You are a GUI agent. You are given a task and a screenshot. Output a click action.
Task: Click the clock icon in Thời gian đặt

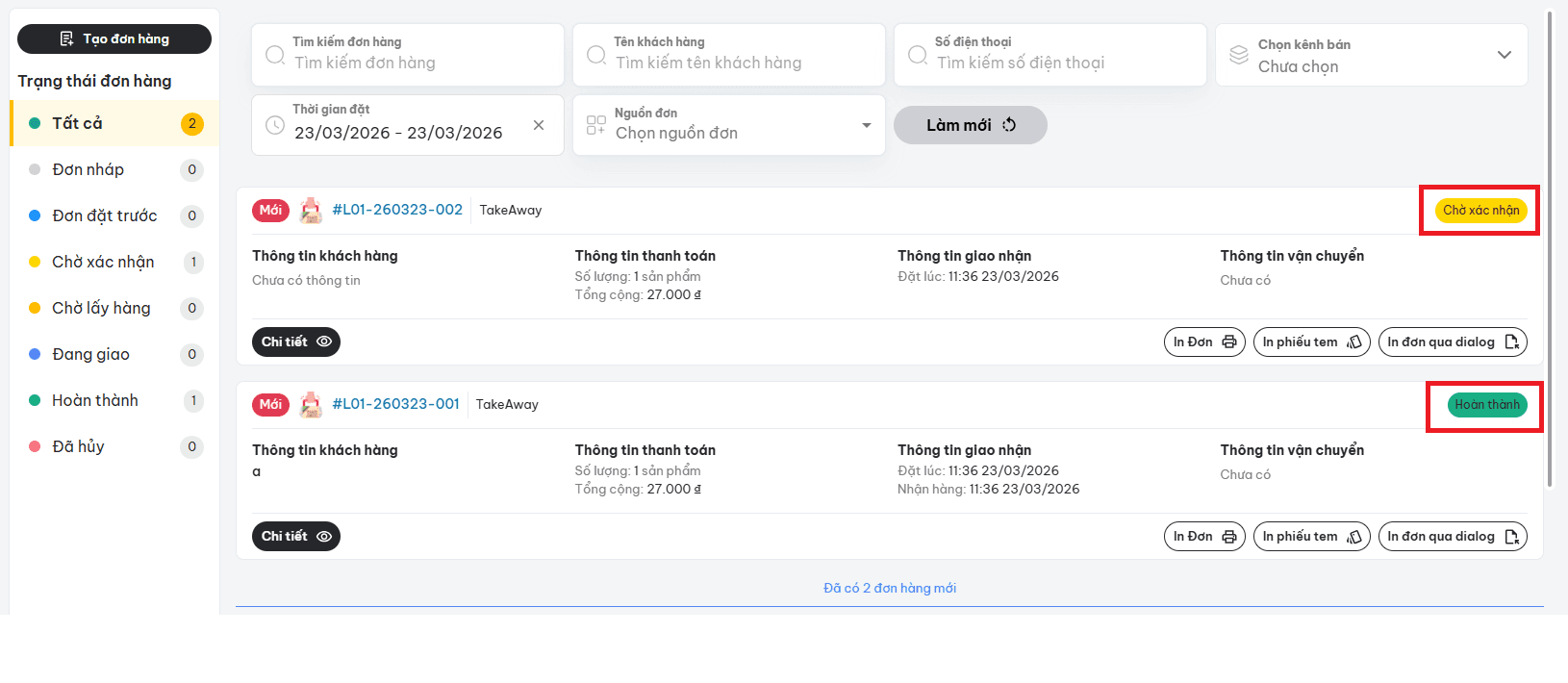(275, 125)
